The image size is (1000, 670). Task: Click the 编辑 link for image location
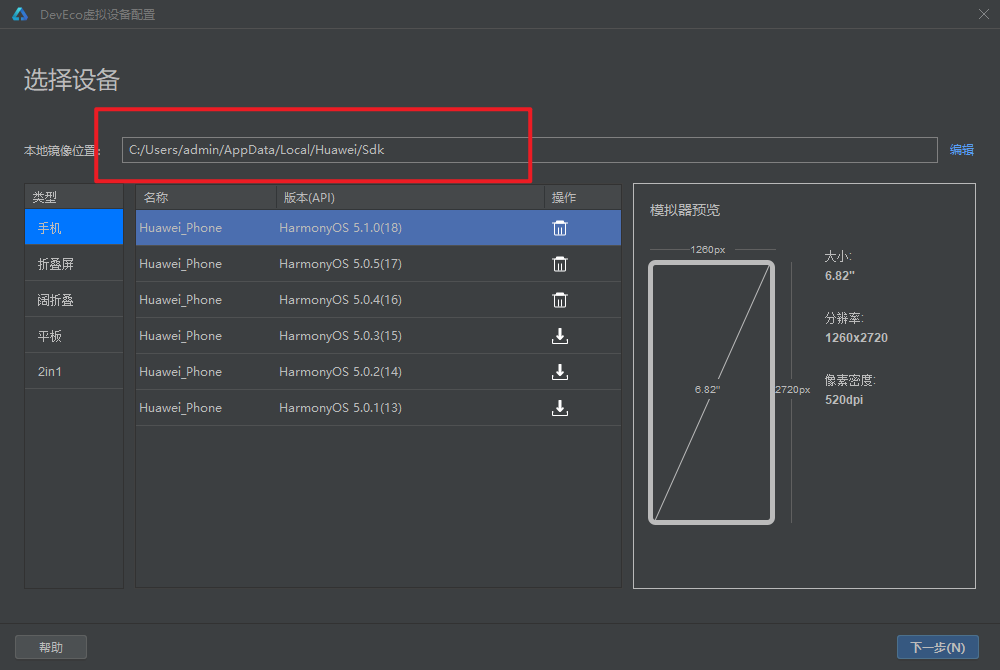tap(961, 150)
